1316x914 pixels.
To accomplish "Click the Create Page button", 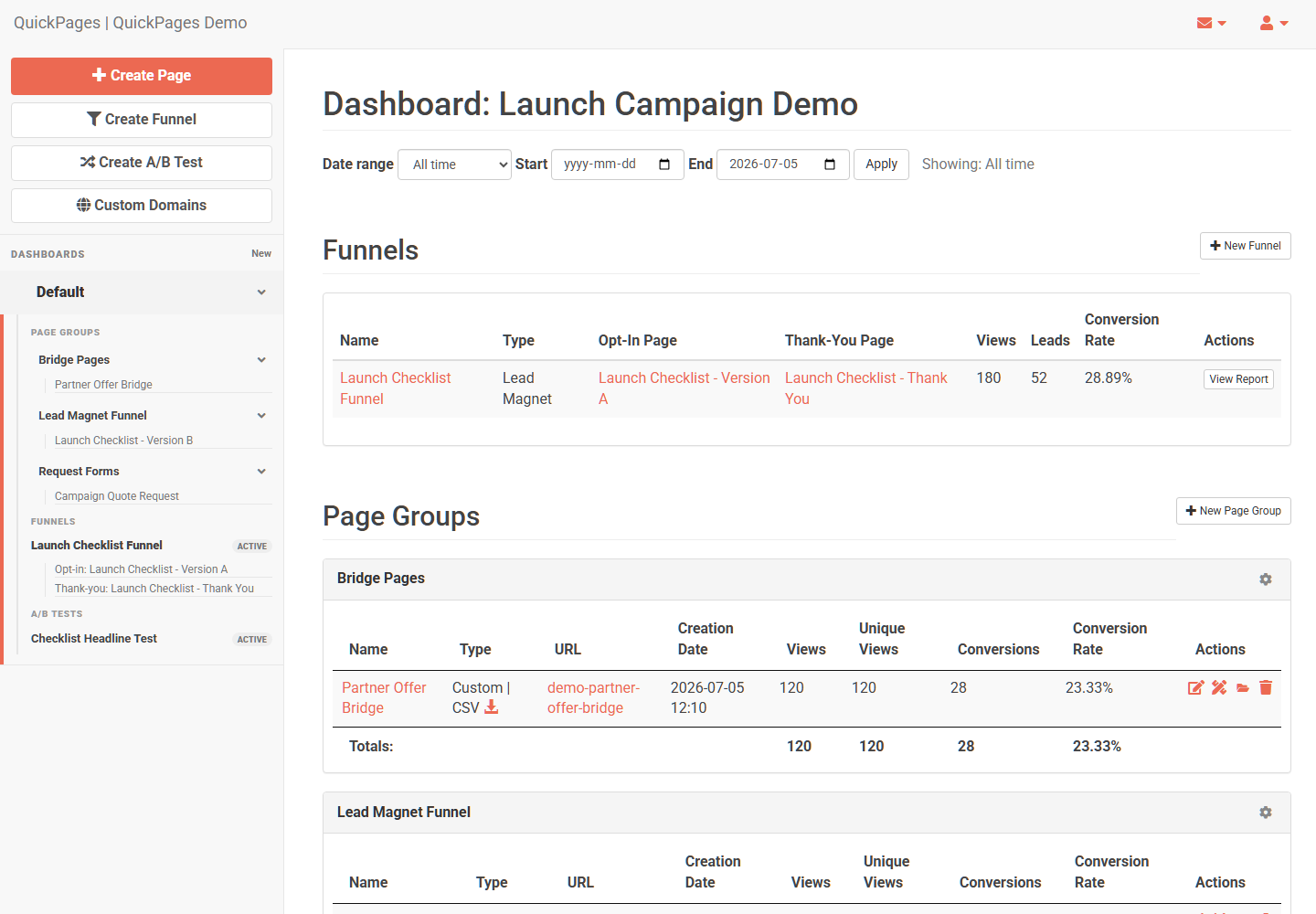I will 142,76.
